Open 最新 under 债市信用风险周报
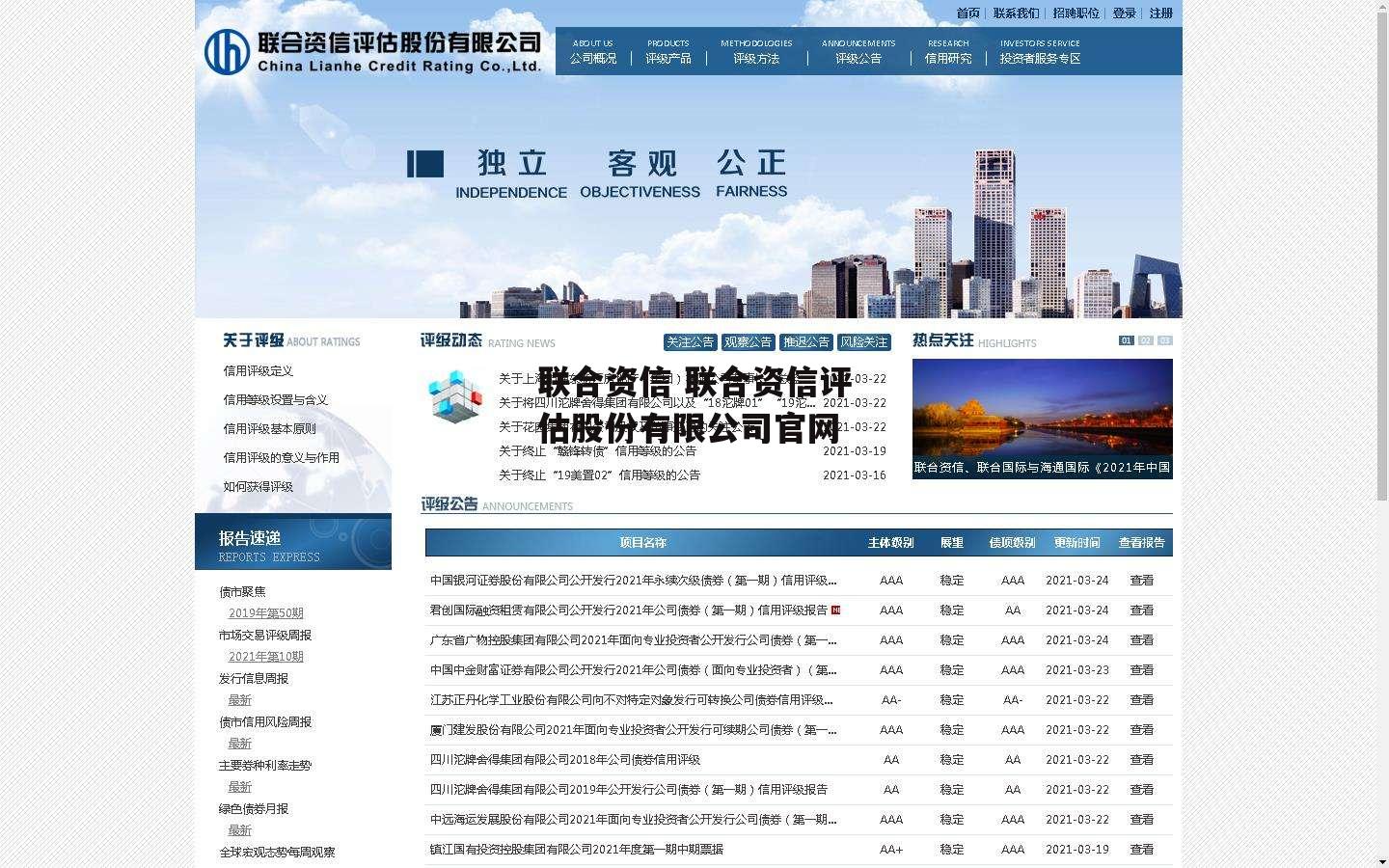 coord(240,744)
